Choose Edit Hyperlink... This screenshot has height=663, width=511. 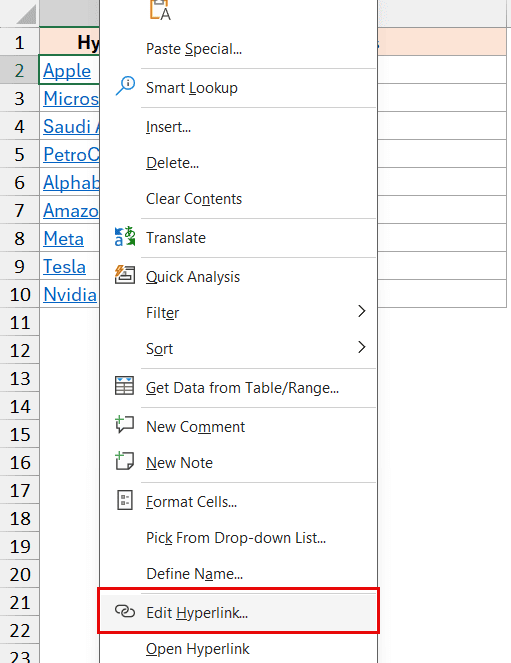tap(238, 612)
